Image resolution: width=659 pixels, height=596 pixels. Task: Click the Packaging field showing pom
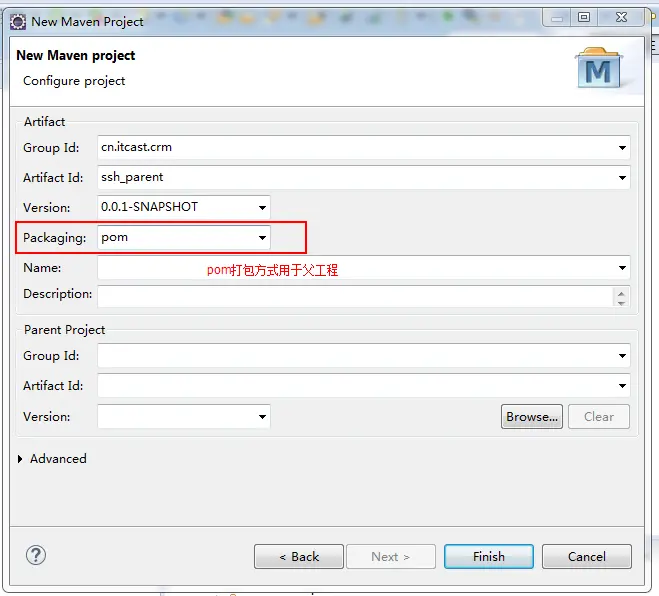(x=184, y=237)
